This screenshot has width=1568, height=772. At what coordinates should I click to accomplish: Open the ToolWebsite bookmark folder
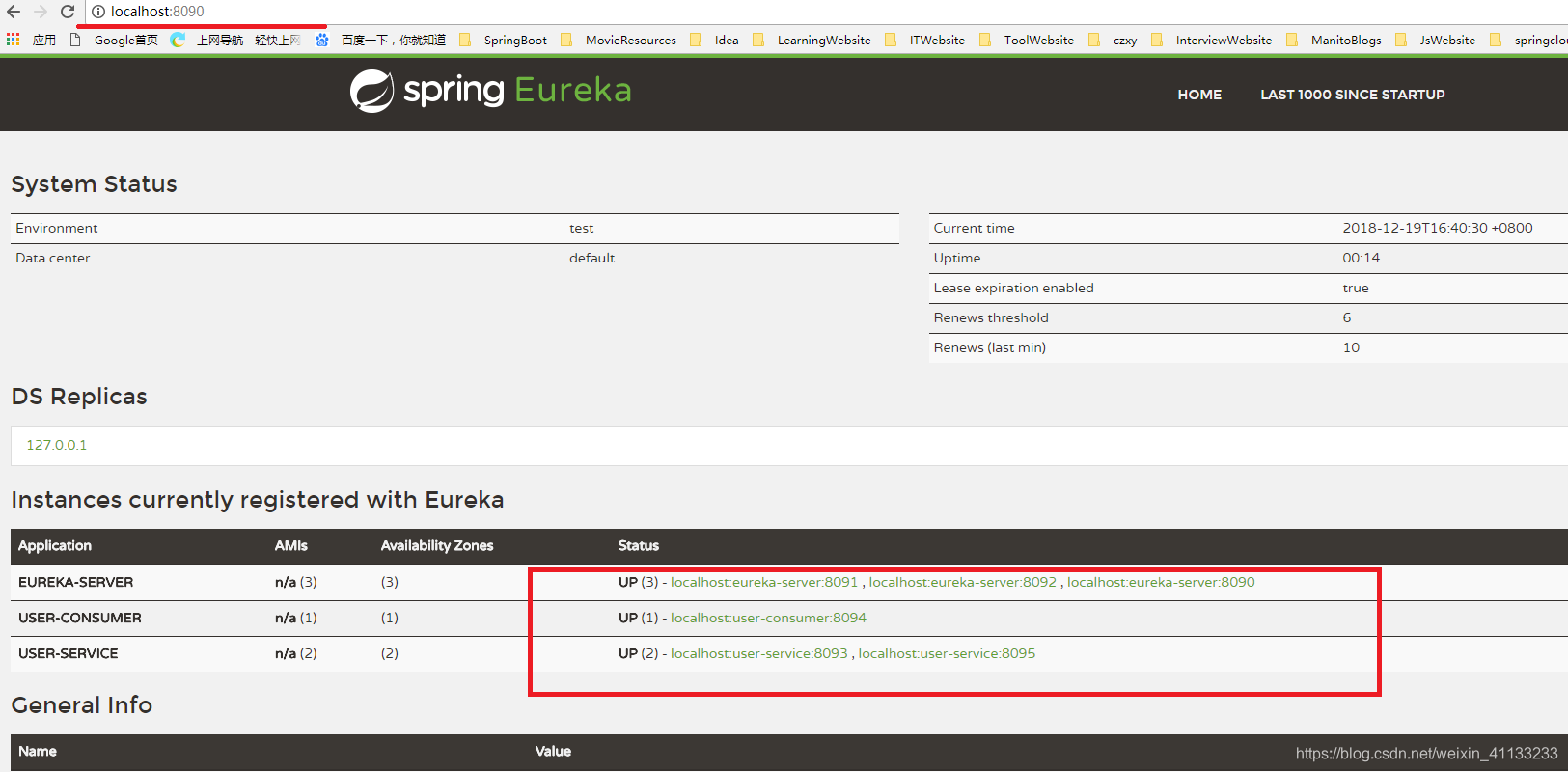coord(1027,40)
